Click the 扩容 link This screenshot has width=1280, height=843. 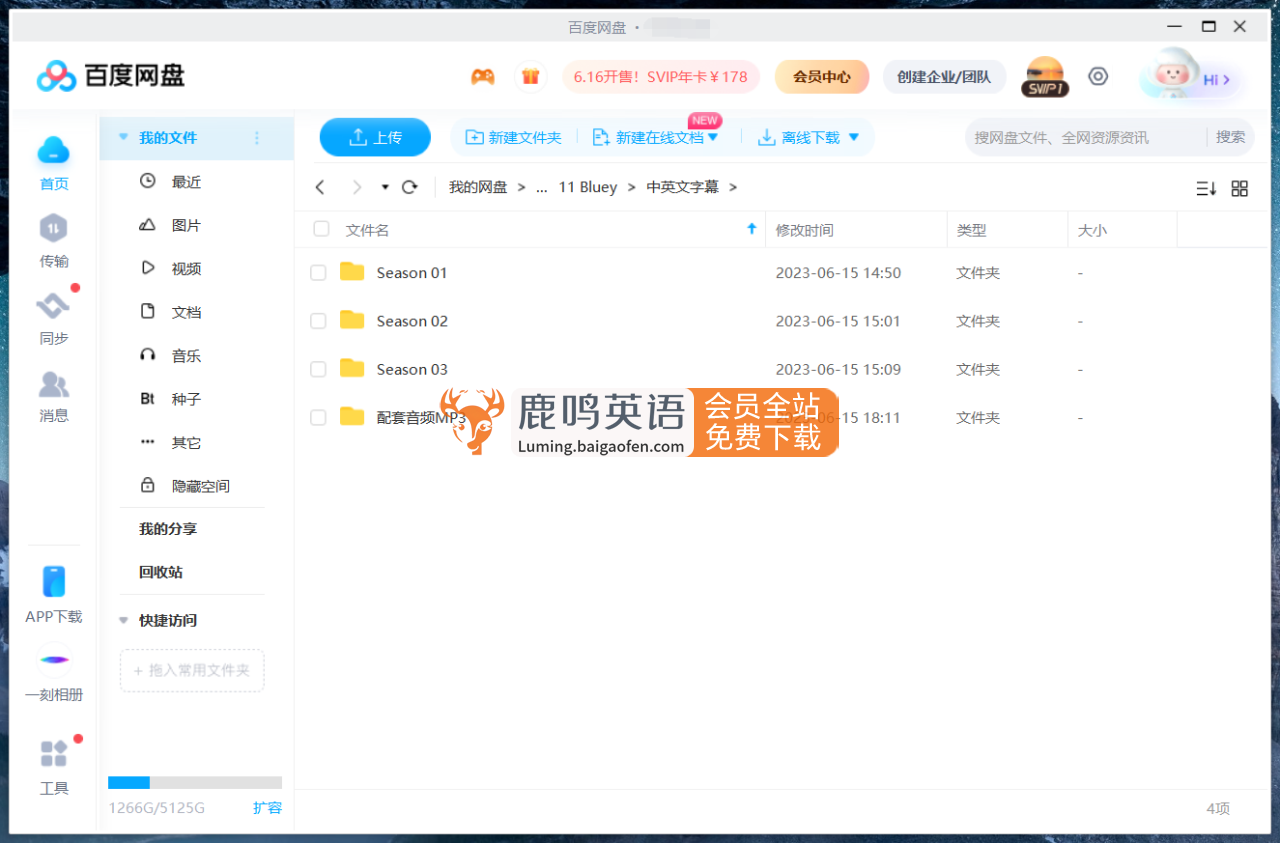(x=267, y=808)
